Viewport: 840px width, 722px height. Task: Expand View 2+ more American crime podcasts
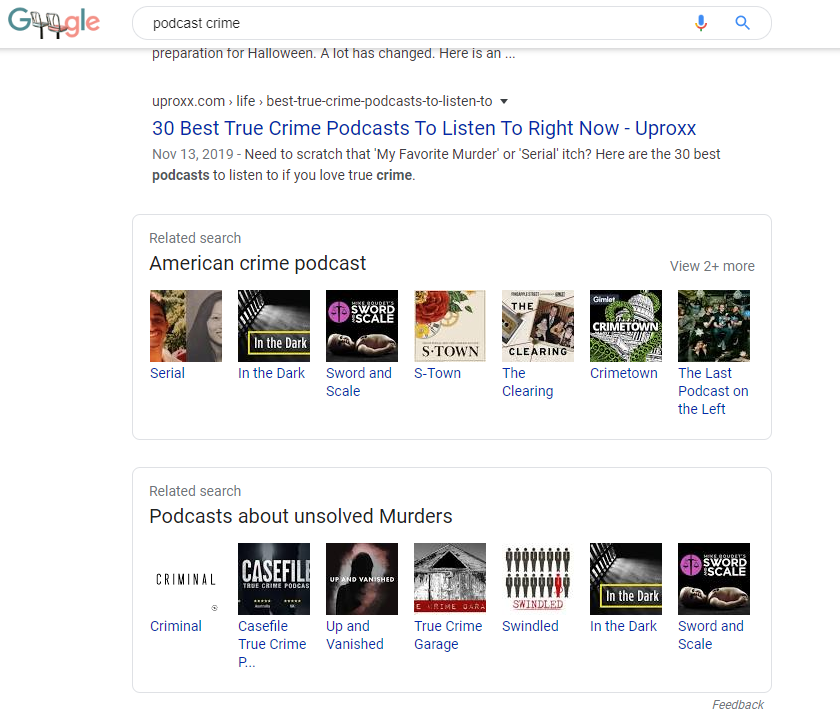click(x=712, y=266)
